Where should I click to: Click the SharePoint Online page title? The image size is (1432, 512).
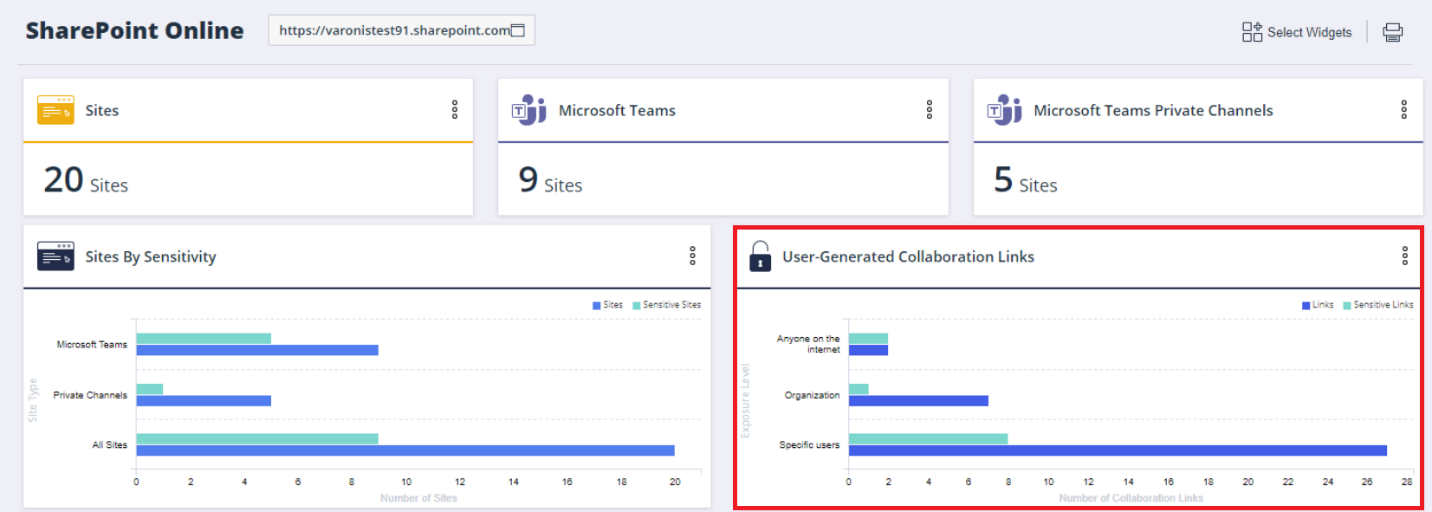pyautogui.click(x=135, y=30)
